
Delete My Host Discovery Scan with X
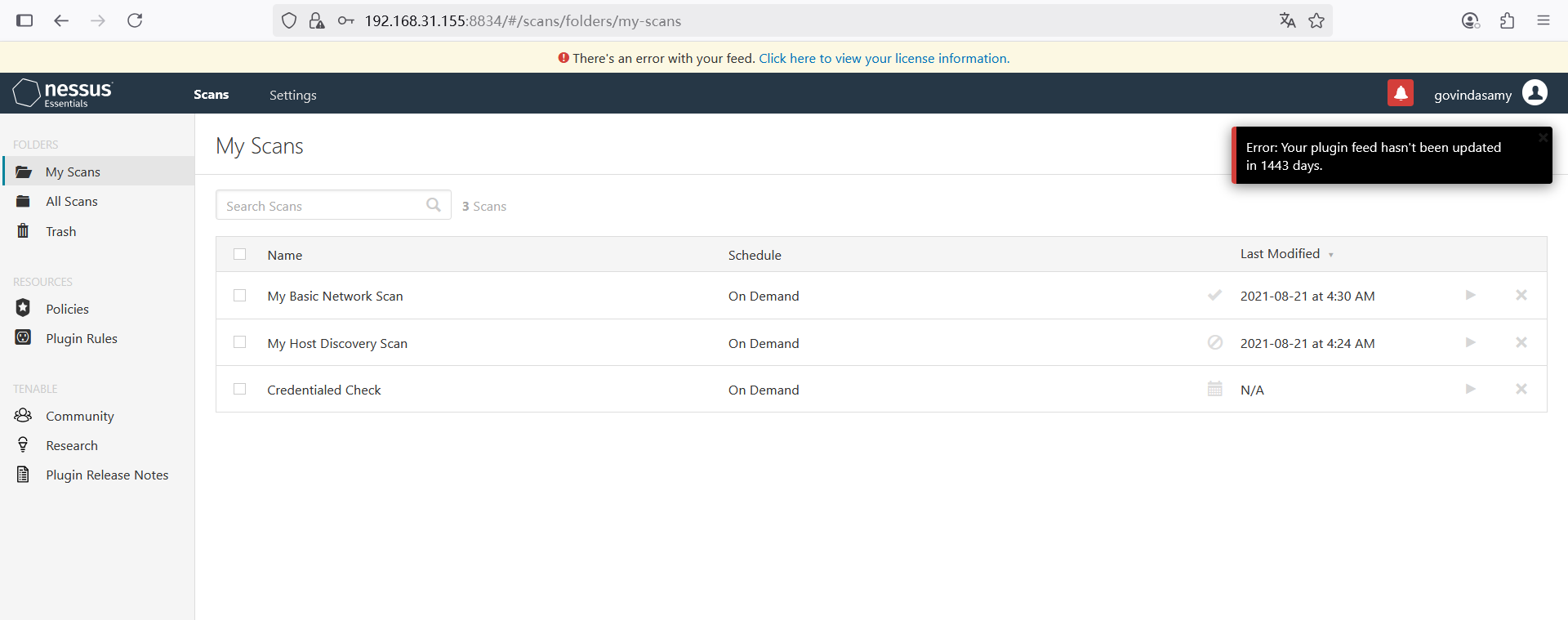click(1521, 342)
